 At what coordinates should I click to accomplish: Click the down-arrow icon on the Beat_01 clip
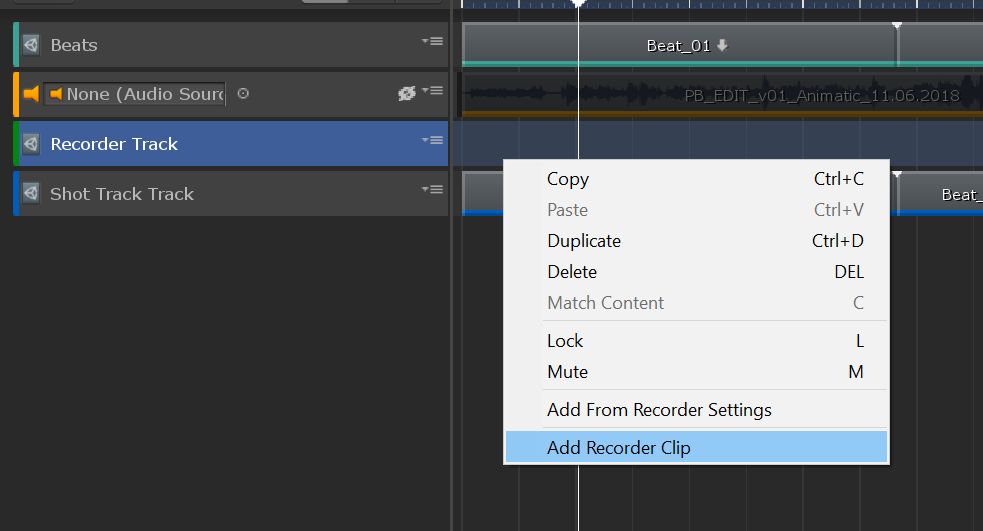click(723, 46)
